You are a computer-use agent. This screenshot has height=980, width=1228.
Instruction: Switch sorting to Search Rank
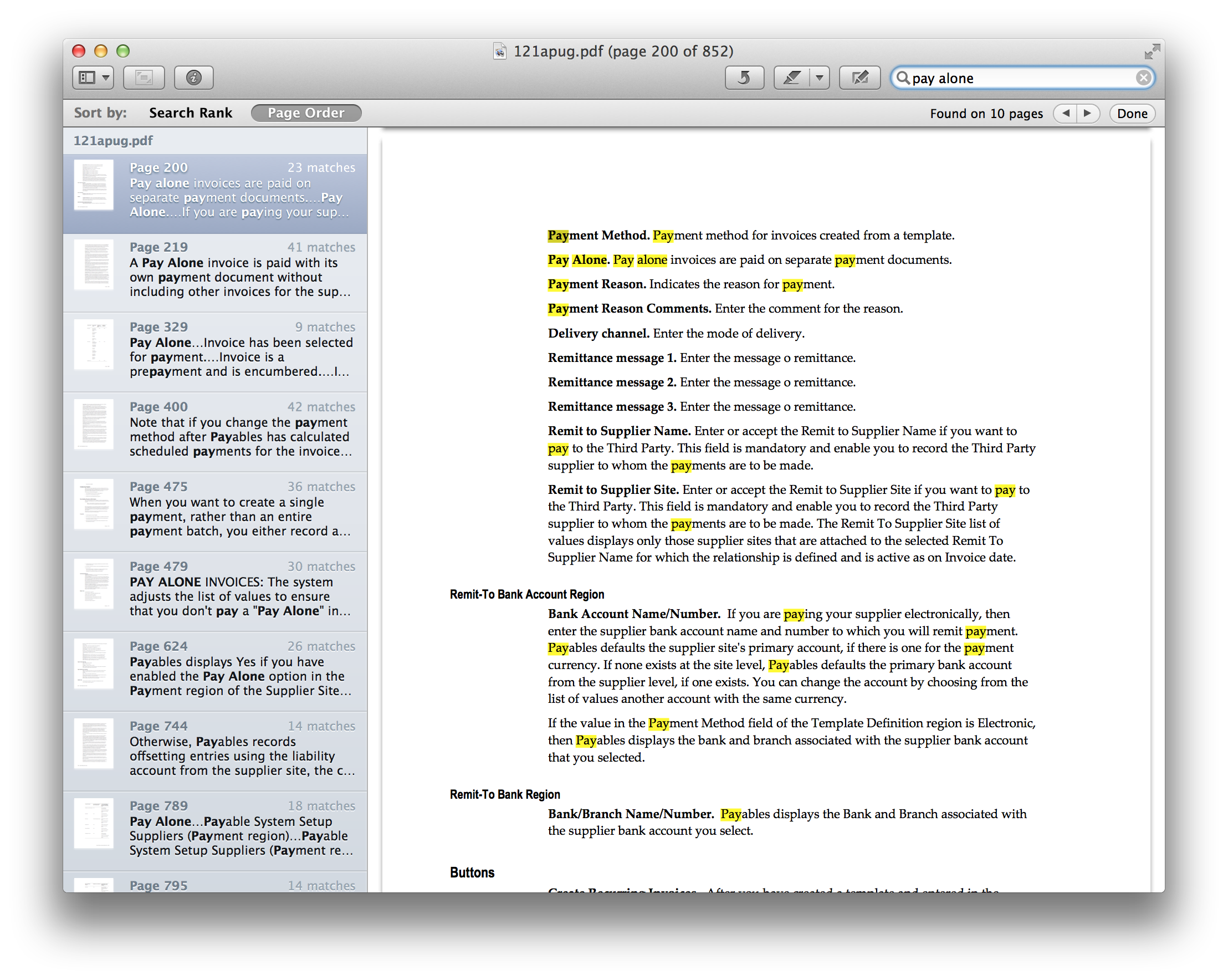click(191, 113)
